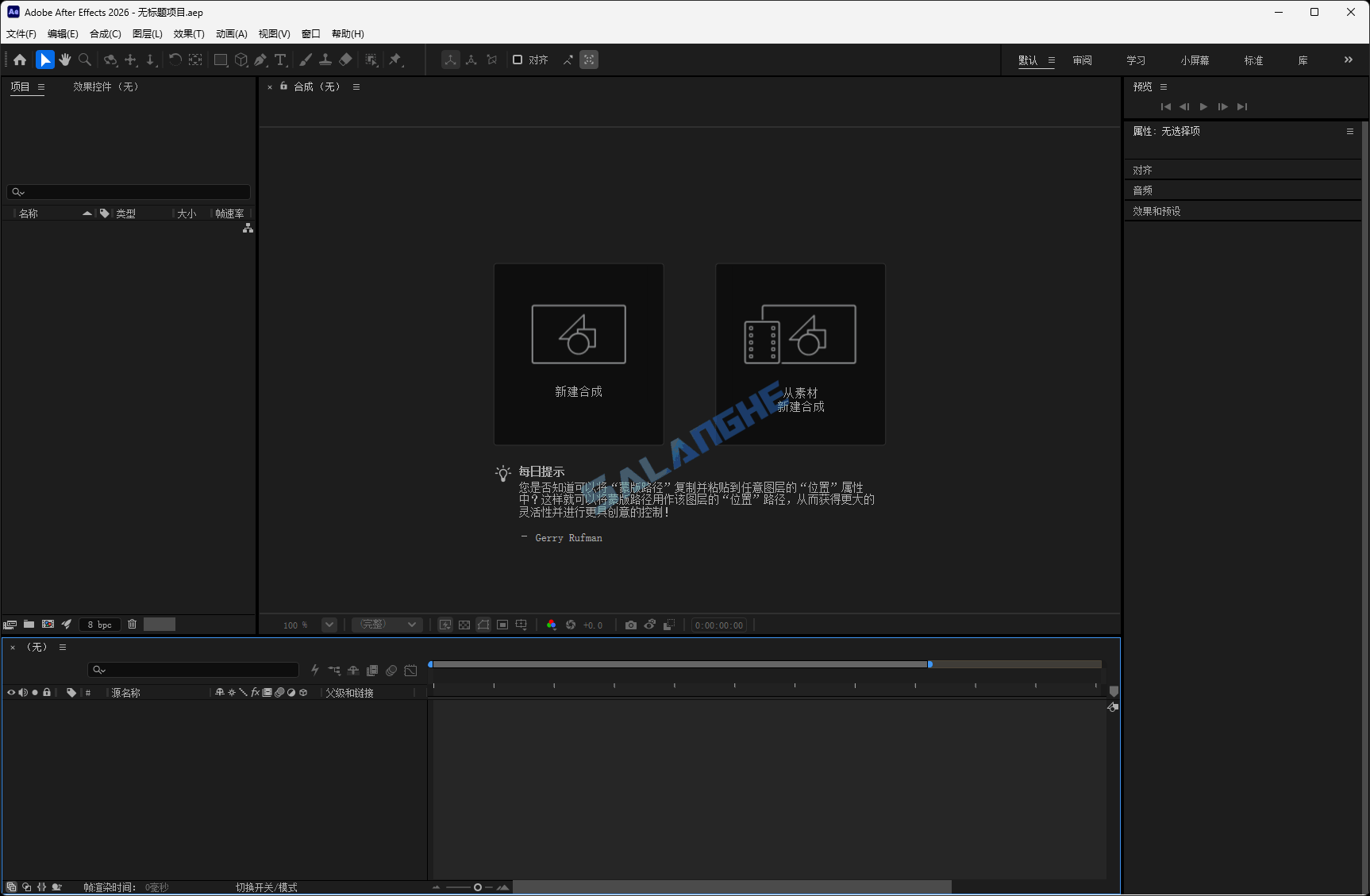Select the Hand tool
The width and height of the screenshot is (1370, 896).
coord(65,60)
